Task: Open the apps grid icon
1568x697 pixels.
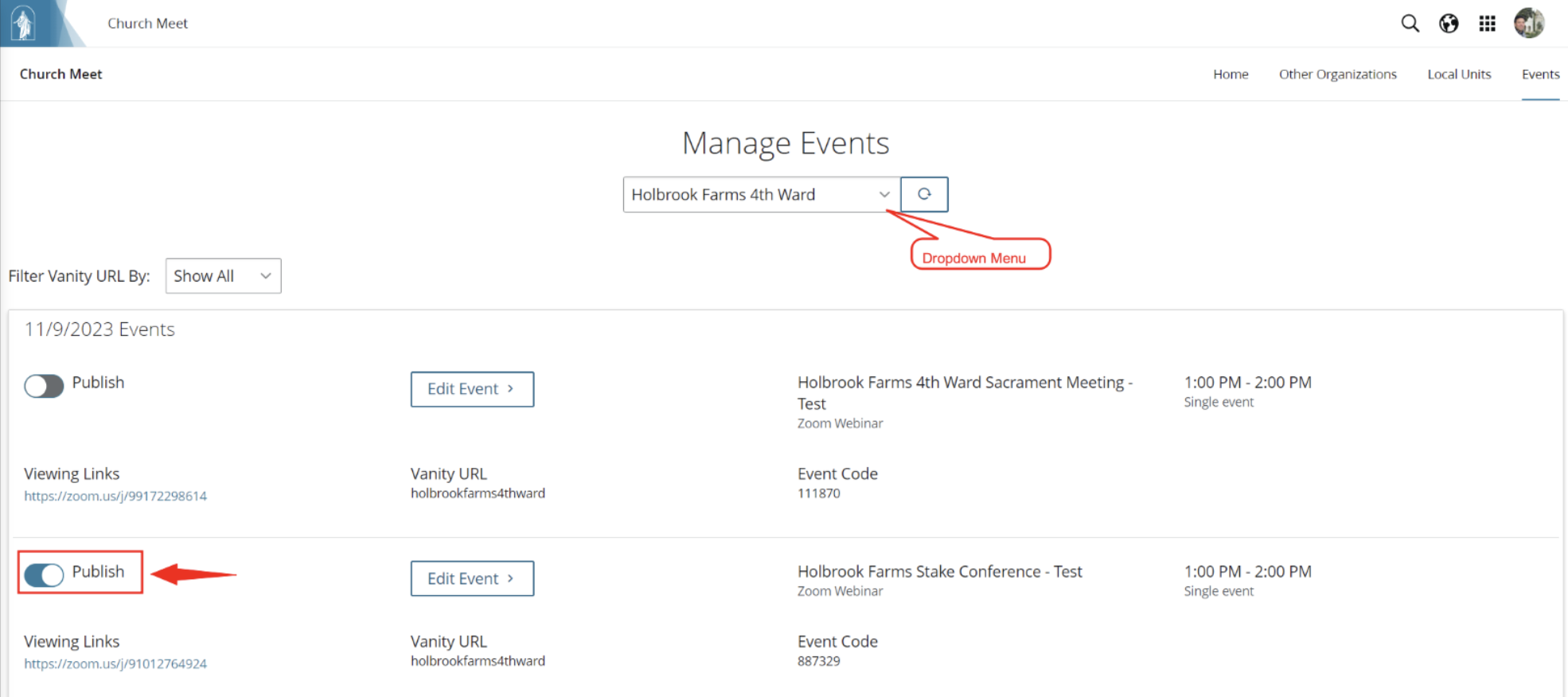Action: pos(1487,23)
